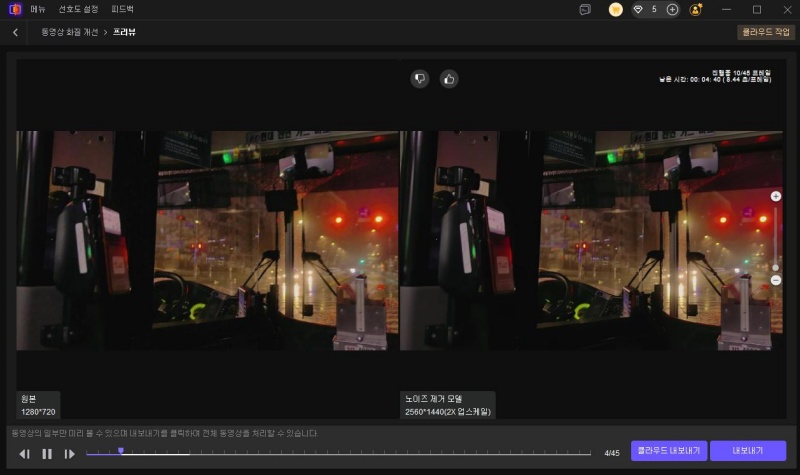Go back with the left arrow icon

click(x=15, y=32)
